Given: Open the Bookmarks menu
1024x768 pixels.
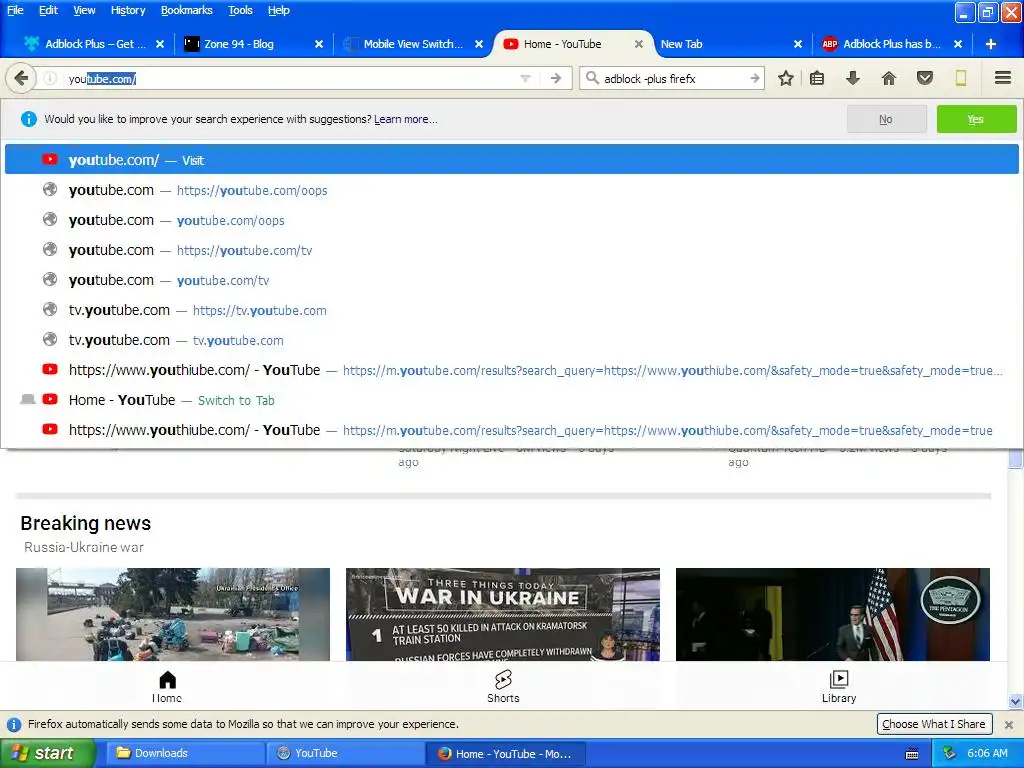Looking at the screenshot, I should click(187, 10).
